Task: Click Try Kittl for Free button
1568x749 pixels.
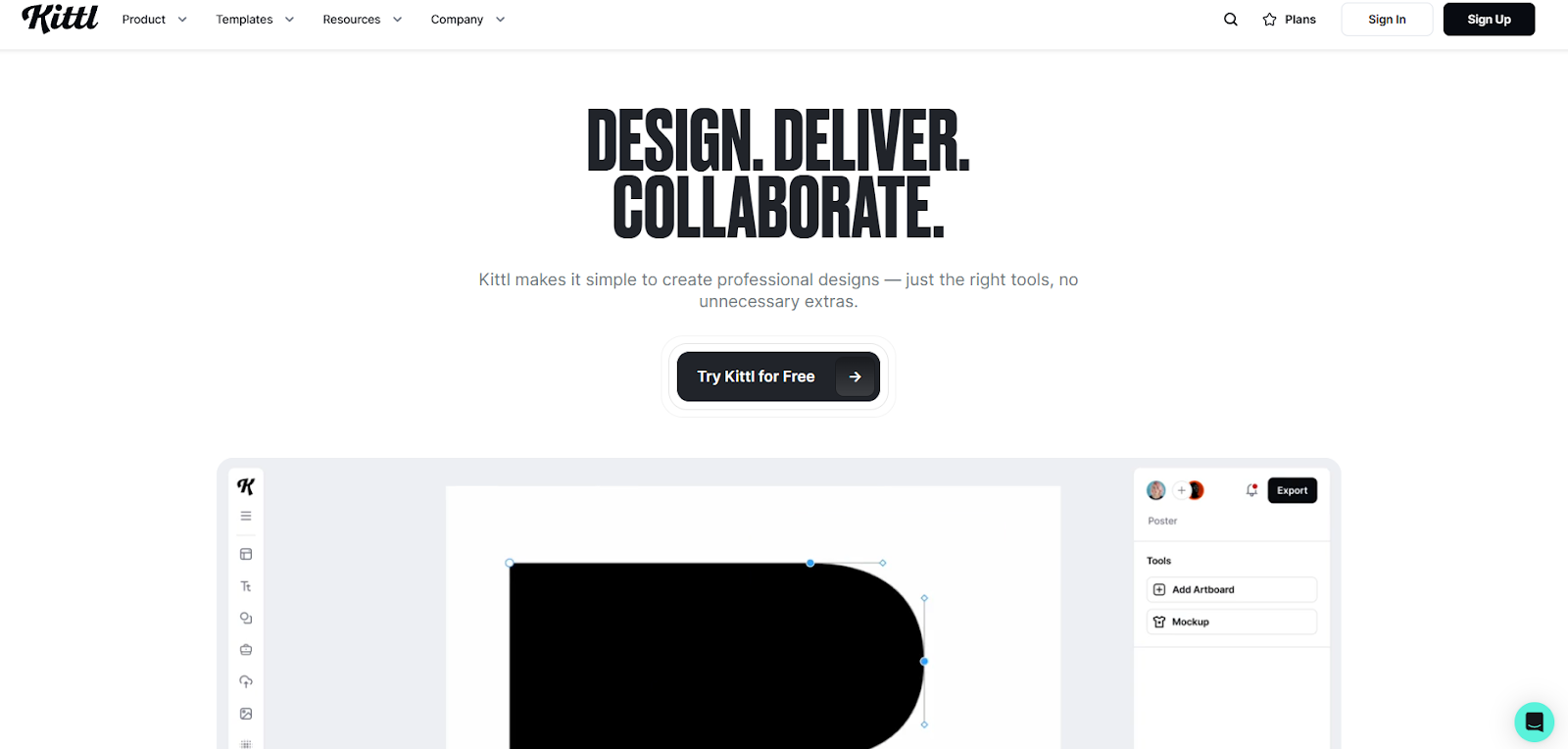Action: coord(778,376)
